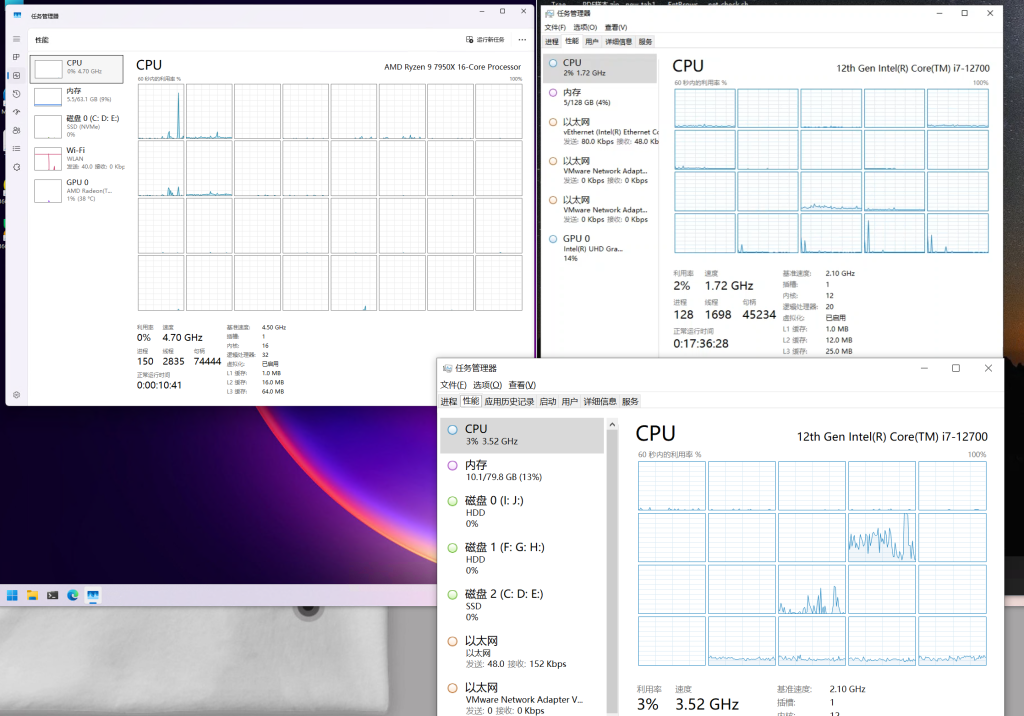Open the 启动 tab

[x=548, y=402]
